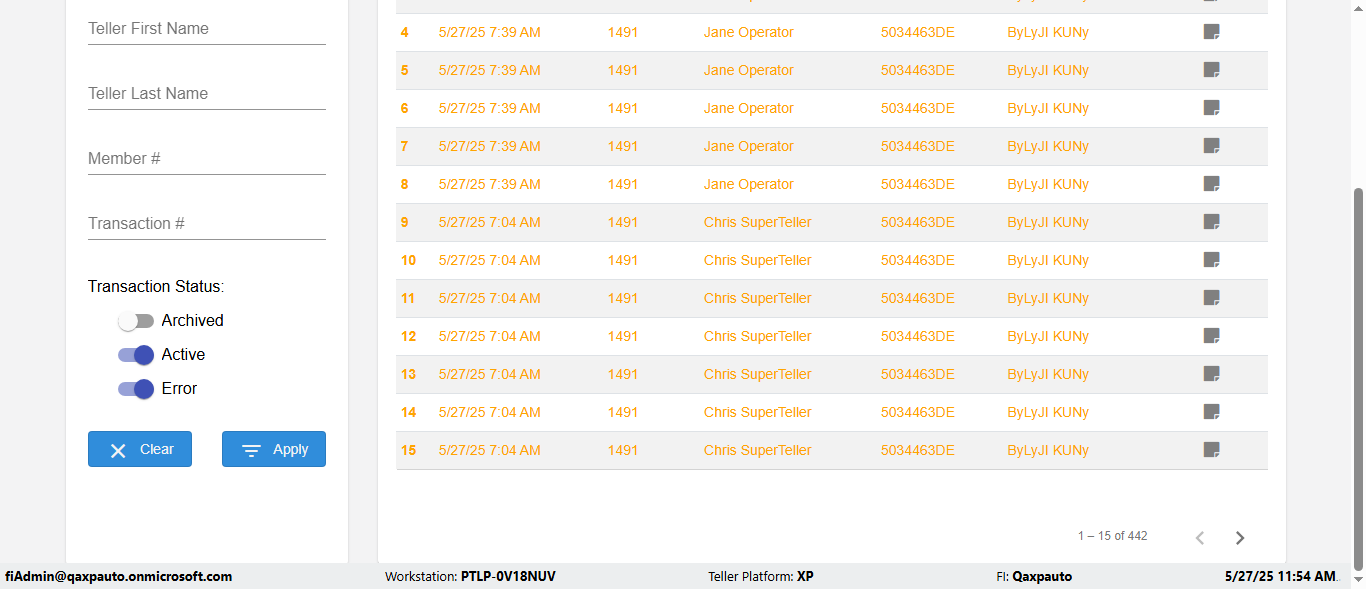This screenshot has height=589, width=1366.
Task: Apply the transaction filters
Action: pos(274,449)
